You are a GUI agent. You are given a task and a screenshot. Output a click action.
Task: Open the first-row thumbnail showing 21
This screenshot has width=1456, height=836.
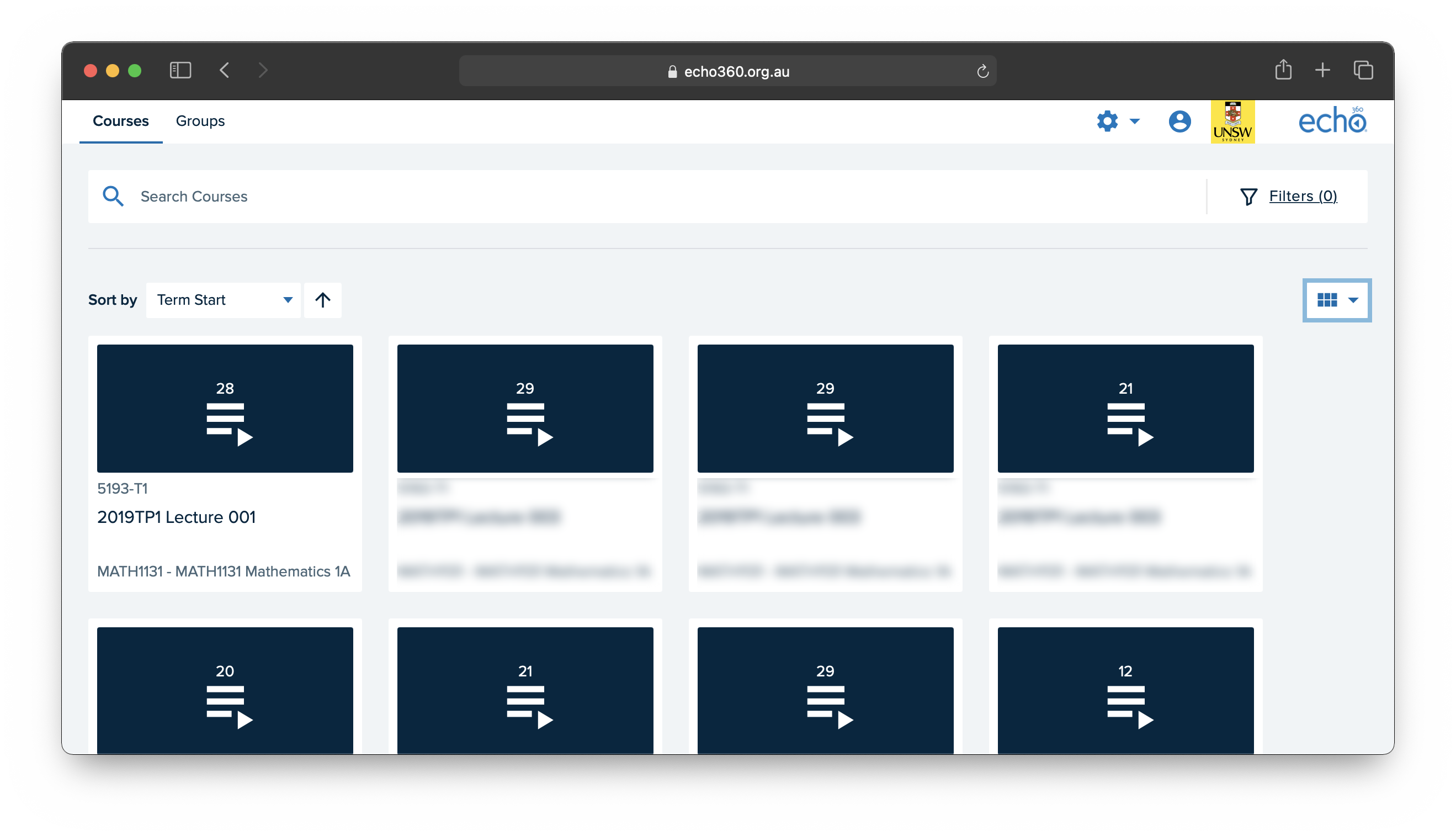1126,409
